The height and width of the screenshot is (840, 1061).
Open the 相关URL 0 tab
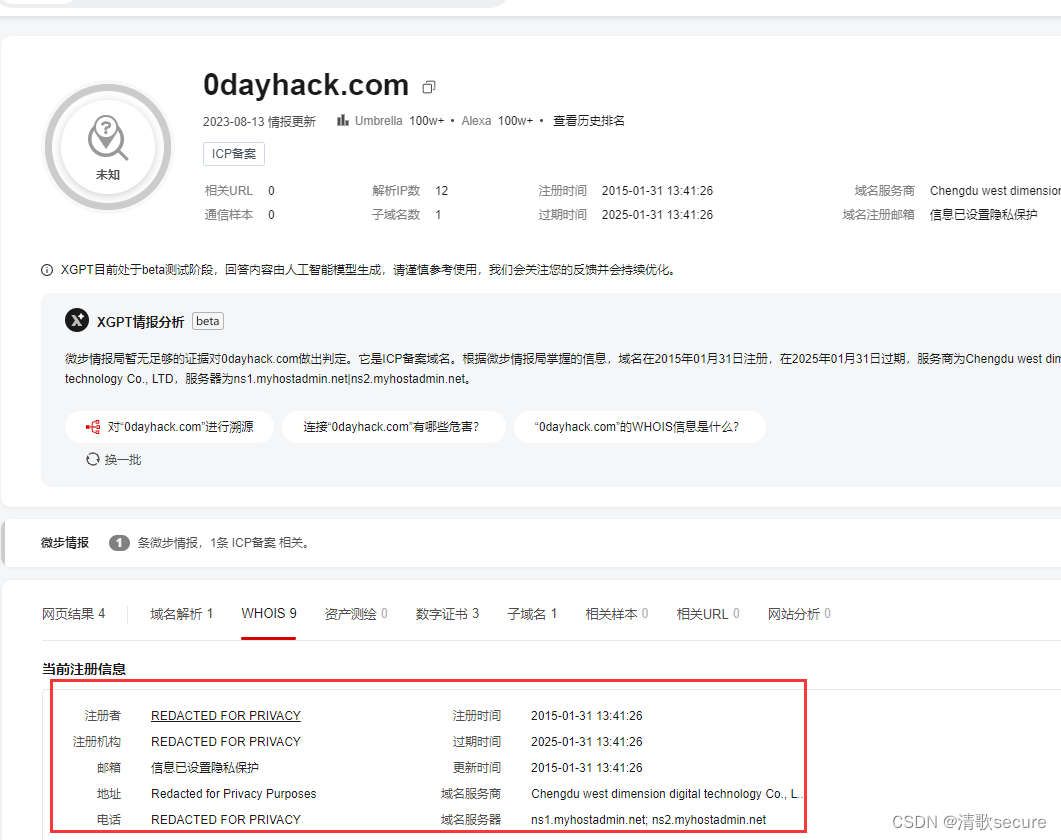tap(708, 614)
